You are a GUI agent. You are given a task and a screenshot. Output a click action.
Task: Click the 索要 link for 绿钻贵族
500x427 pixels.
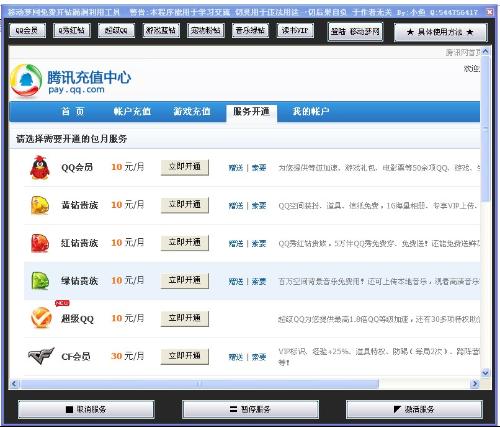[259, 282]
